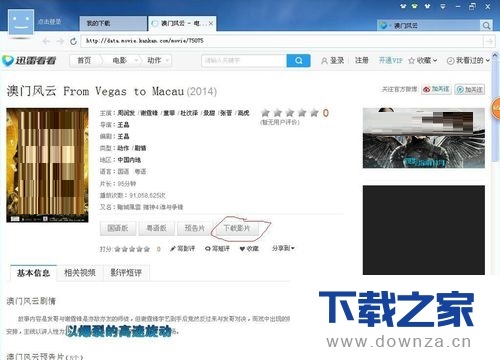
Task: Click the black video panel on right
Action: point(424,230)
